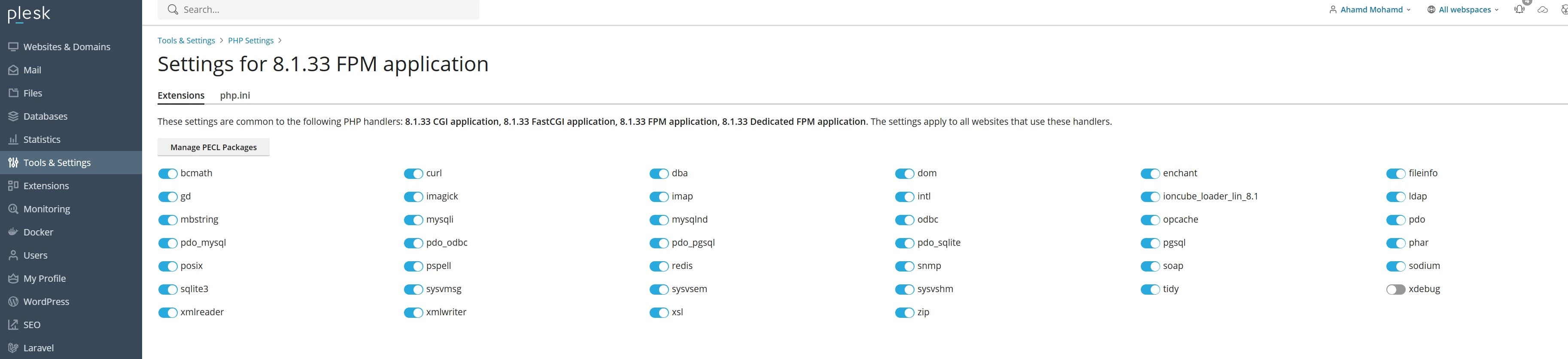
Task: Click the Laravel icon in sidebar
Action: pos(13,347)
